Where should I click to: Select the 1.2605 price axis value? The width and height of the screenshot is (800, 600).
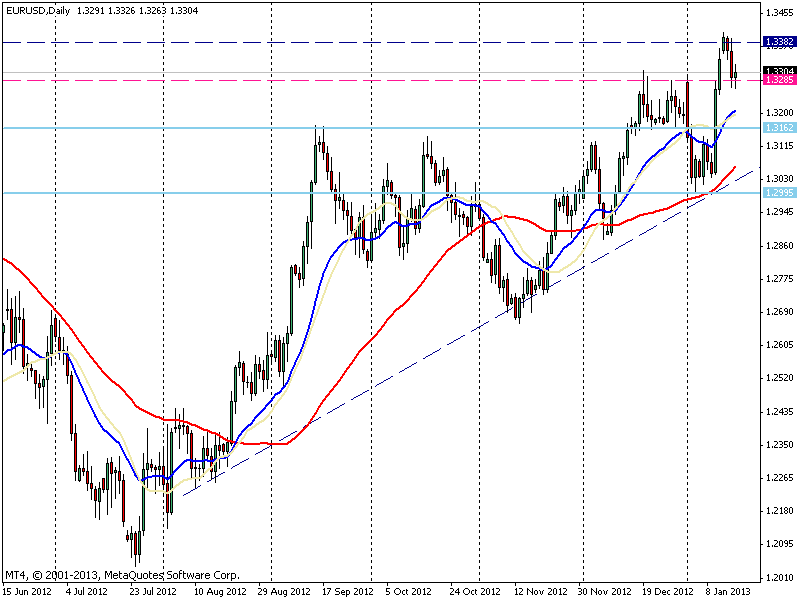[x=780, y=345]
